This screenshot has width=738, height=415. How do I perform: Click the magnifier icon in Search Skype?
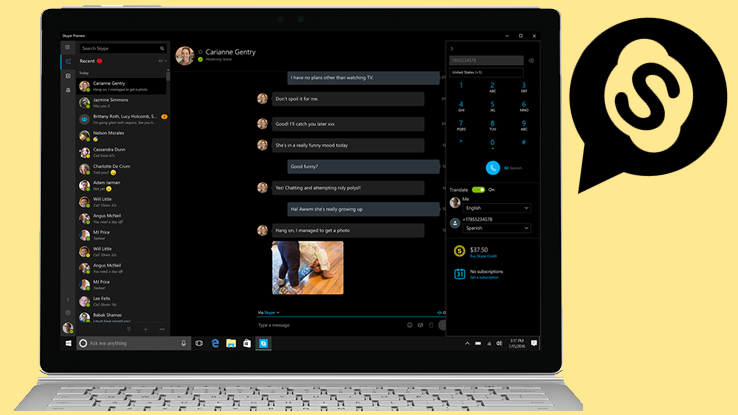(162, 48)
